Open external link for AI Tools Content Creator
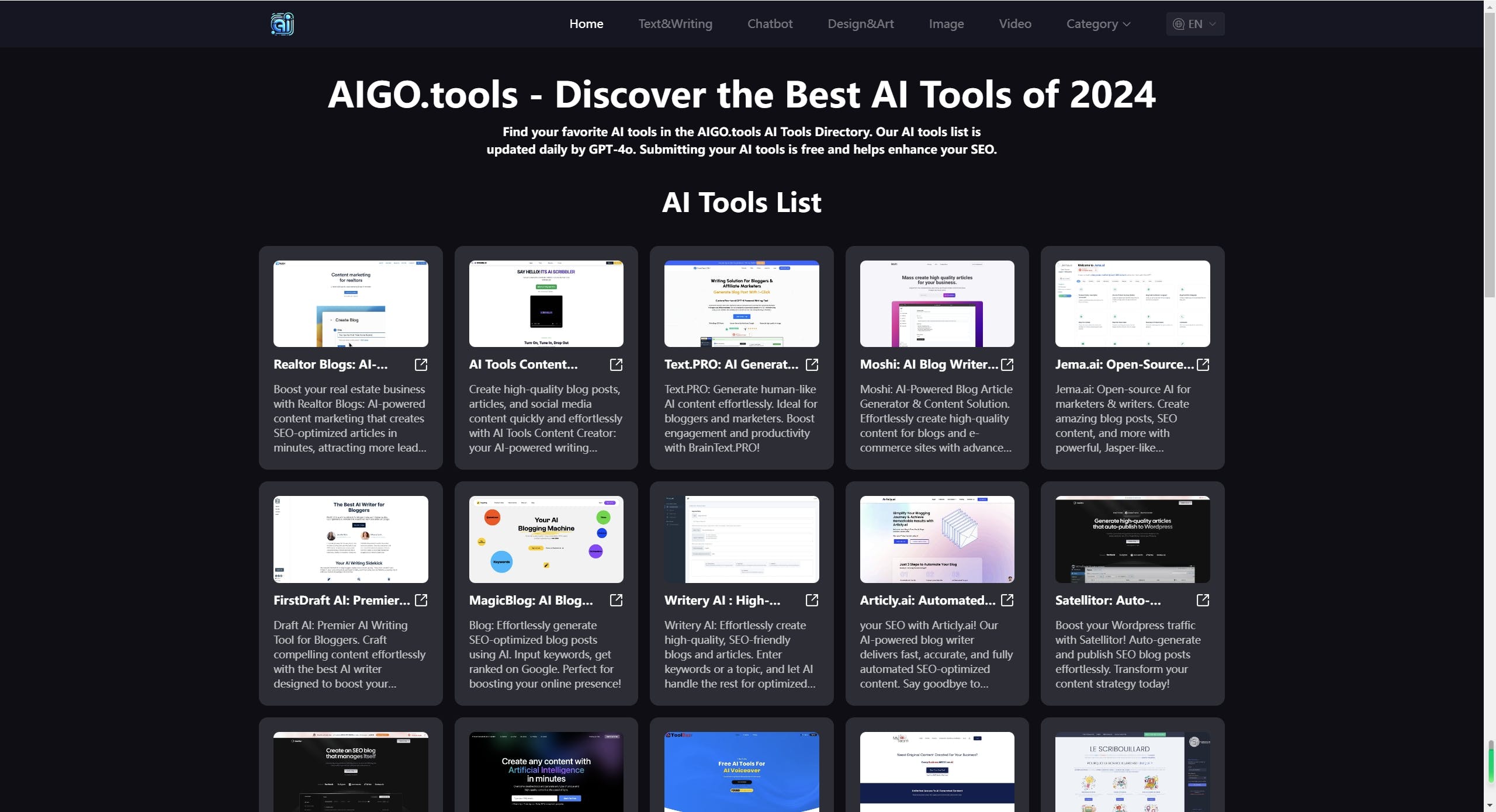The image size is (1496, 812). pos(616,364)
